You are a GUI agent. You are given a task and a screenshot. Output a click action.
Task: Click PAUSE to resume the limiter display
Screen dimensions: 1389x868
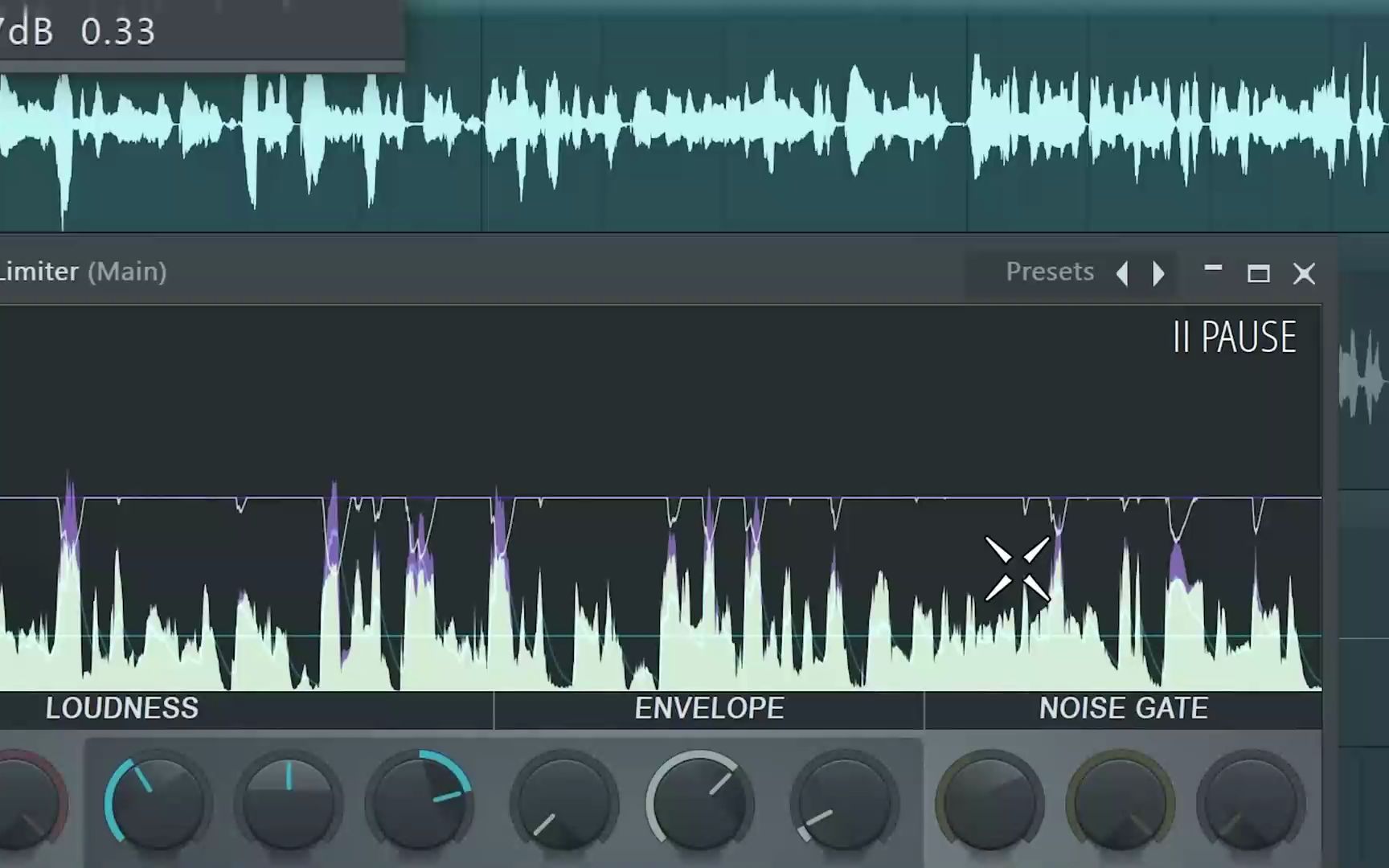coord(1234,338)
